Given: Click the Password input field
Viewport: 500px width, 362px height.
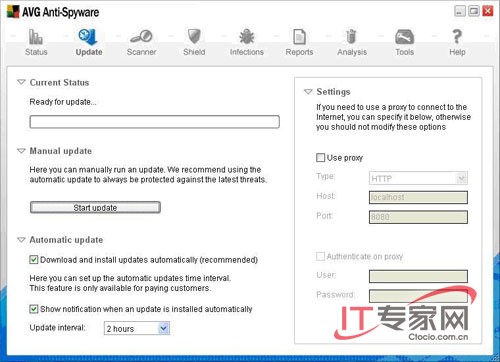Looking at the screenshot, I should (x=418, y=296).
